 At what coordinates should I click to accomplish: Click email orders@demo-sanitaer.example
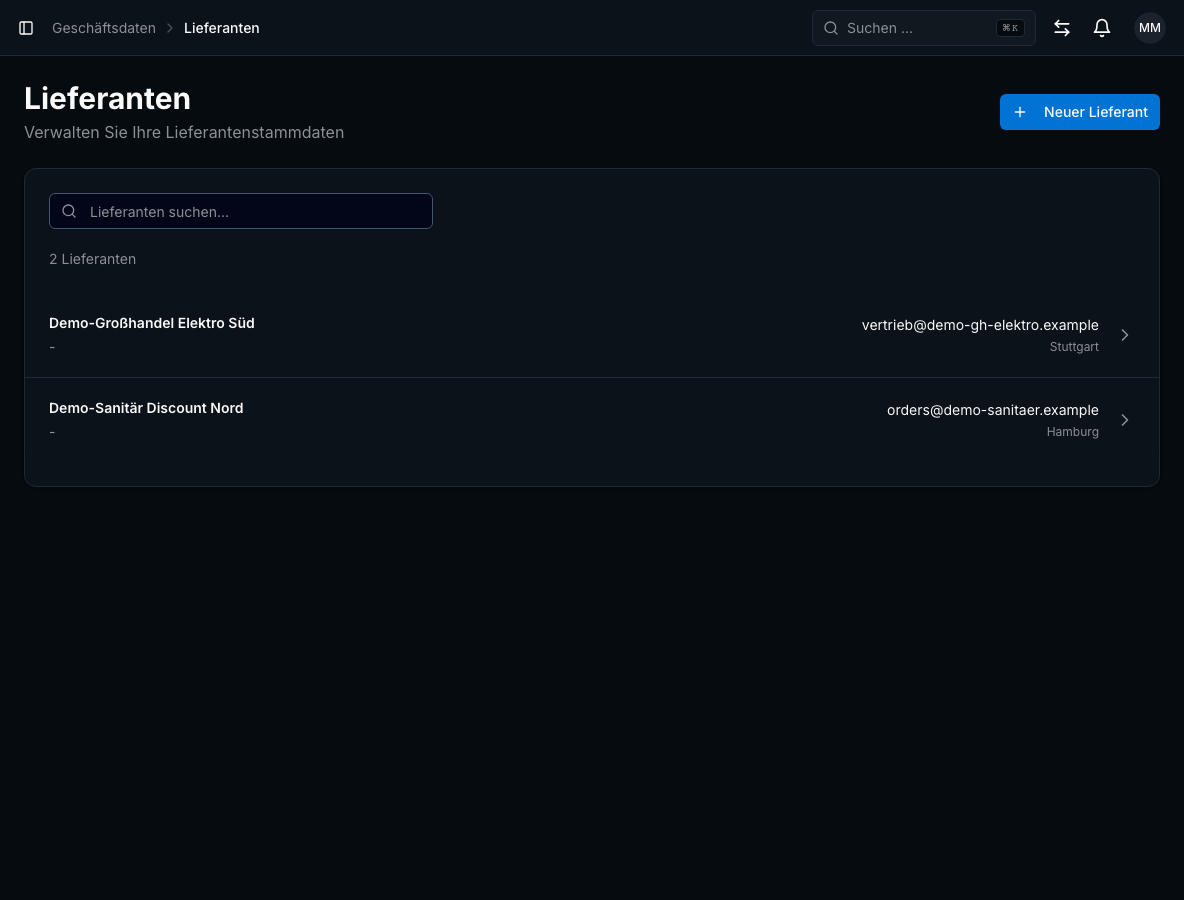click(x=992, y=410)
